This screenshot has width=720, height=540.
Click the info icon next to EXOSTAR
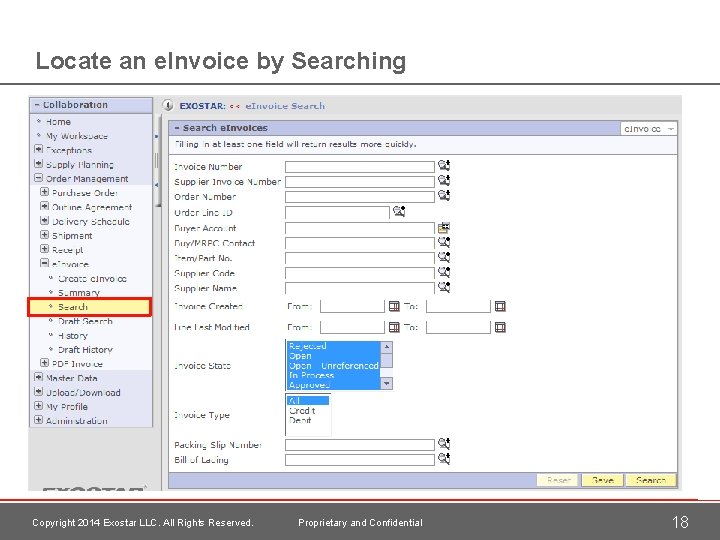click(x=168, y=106)
